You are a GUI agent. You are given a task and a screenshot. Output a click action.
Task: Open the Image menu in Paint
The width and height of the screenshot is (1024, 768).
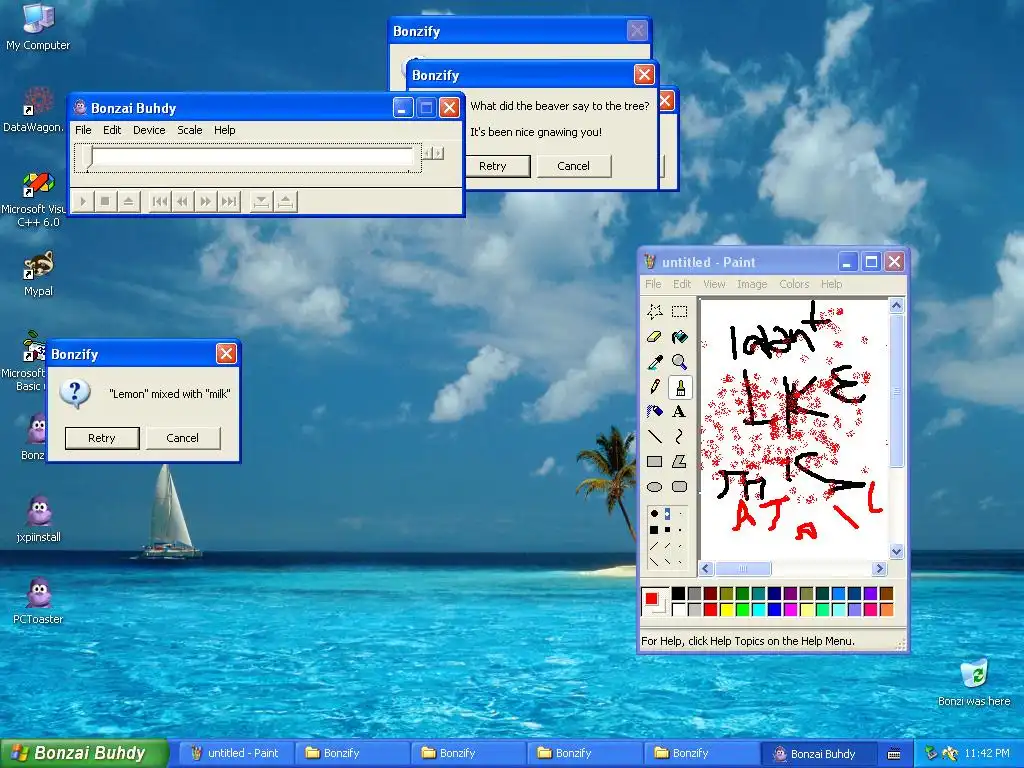(752, 284)
